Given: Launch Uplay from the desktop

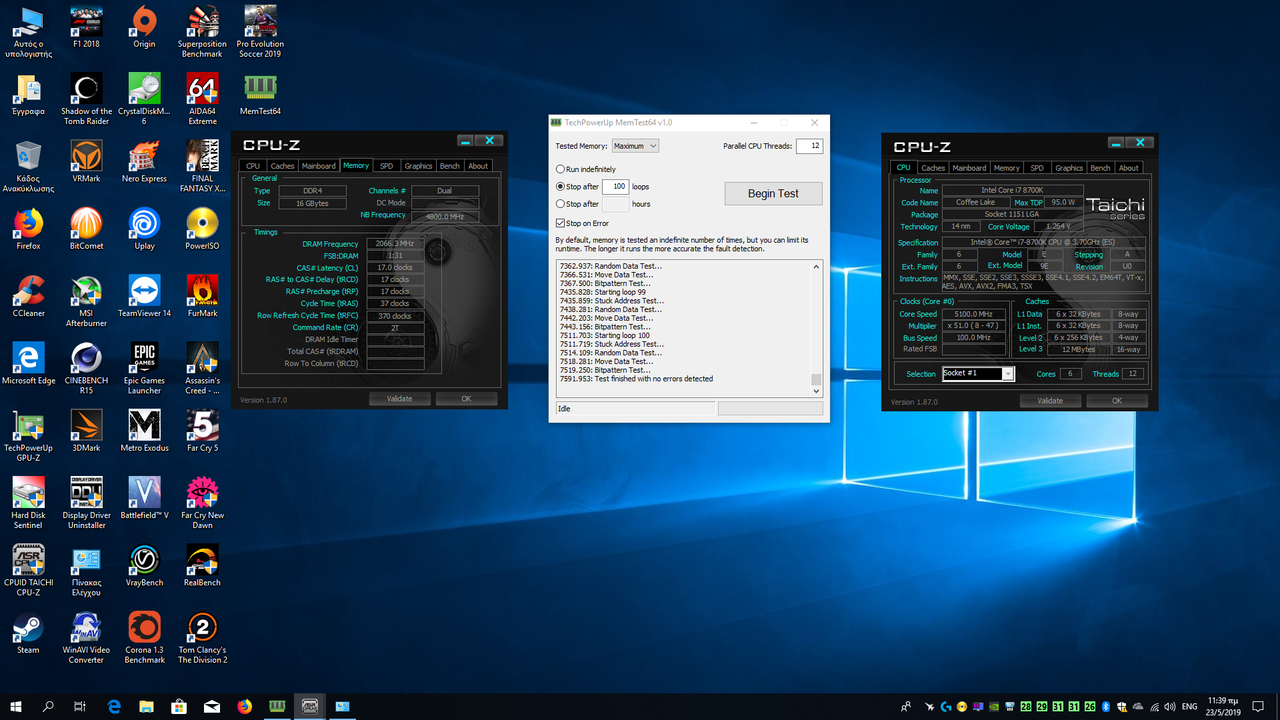Looking at the screenshot, I should (144, 228).
